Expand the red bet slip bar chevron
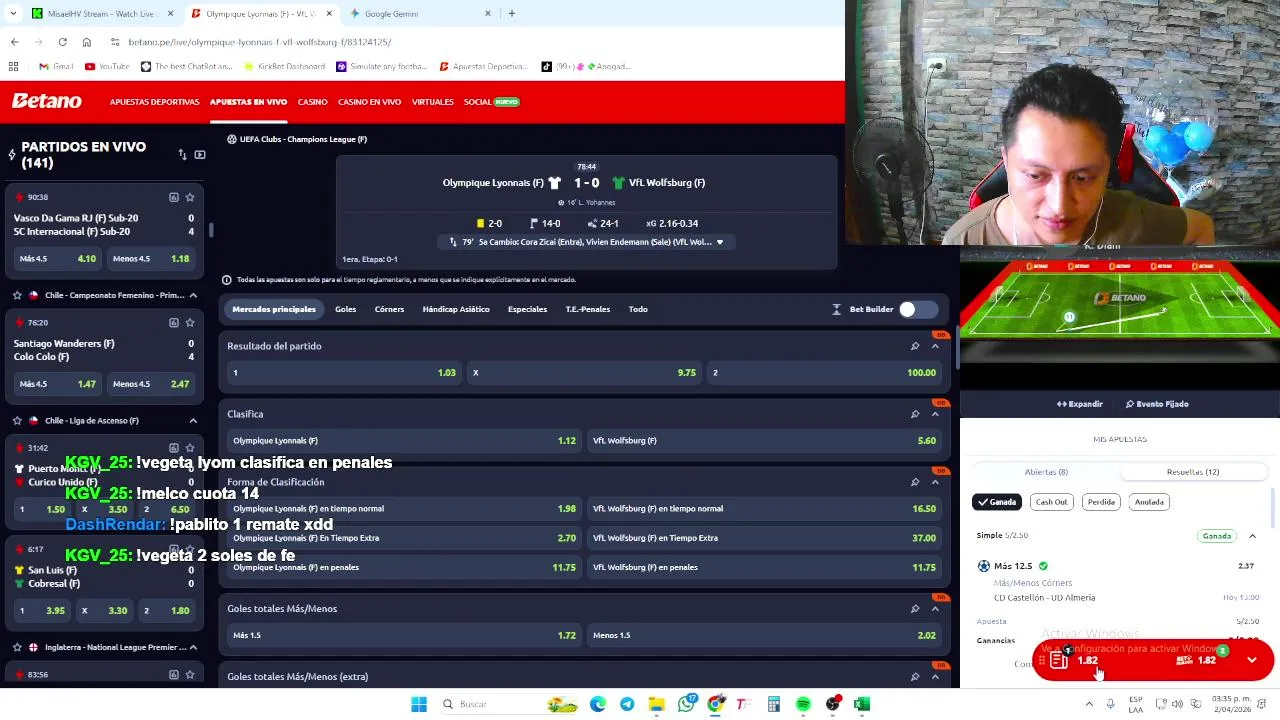 click(1251, 660)
